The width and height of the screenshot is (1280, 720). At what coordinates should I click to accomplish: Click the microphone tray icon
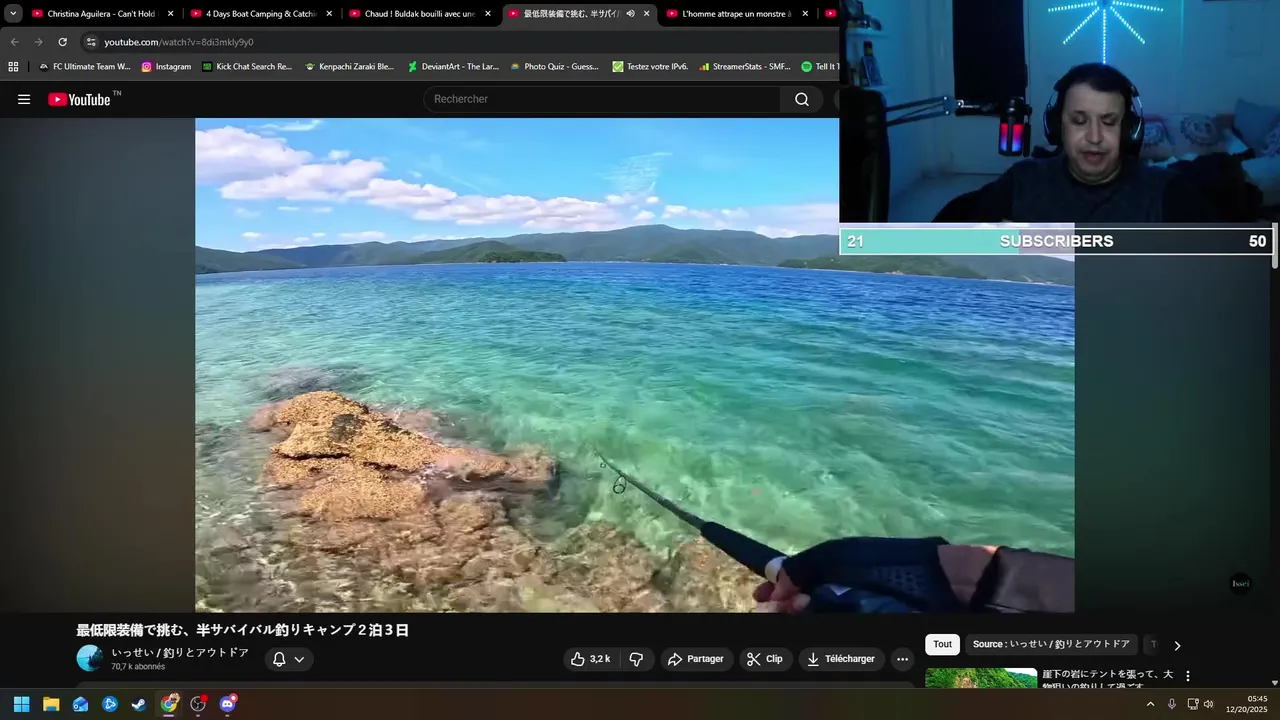coord(1172,704)
